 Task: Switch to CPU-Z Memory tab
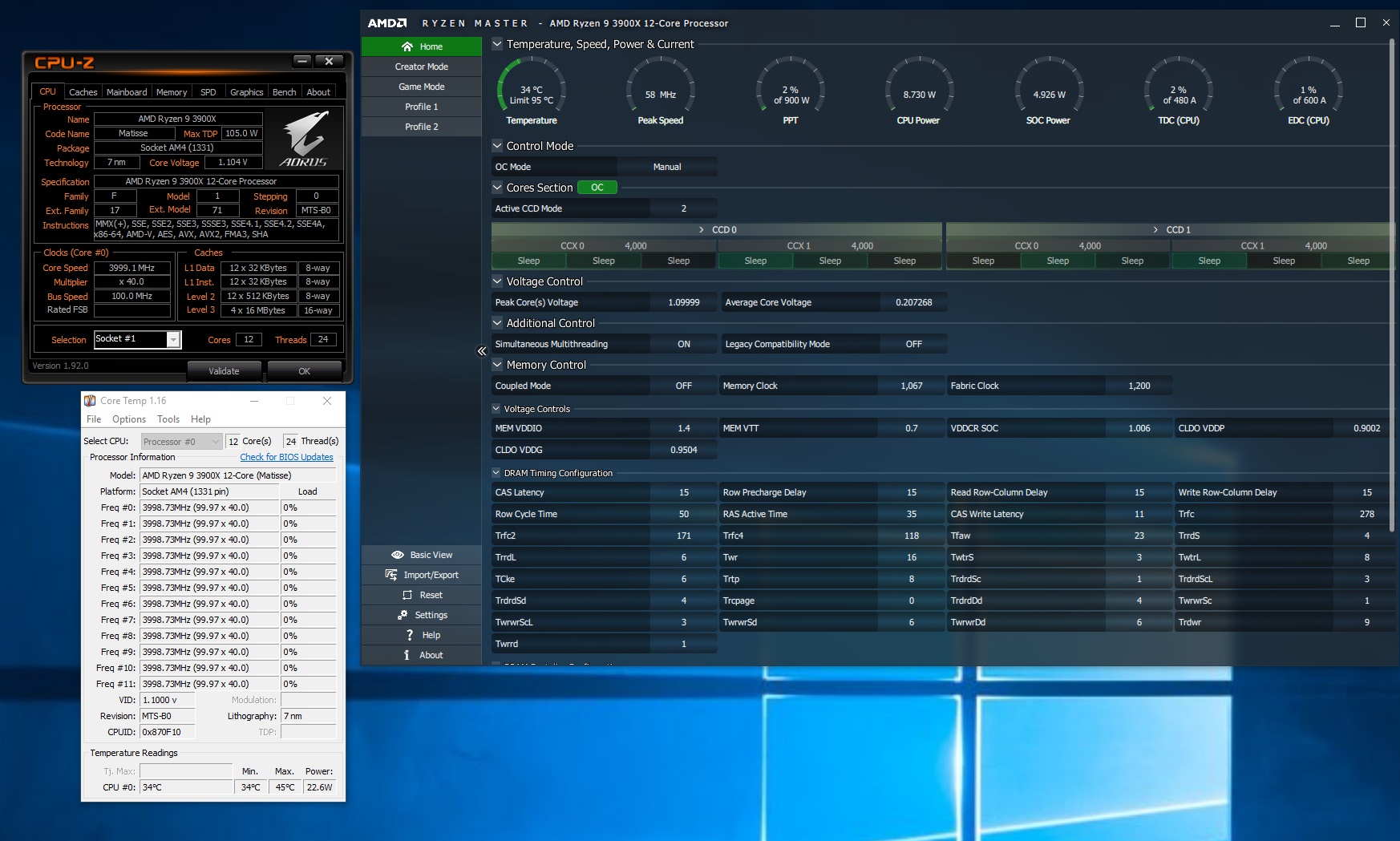coord(172,92)
